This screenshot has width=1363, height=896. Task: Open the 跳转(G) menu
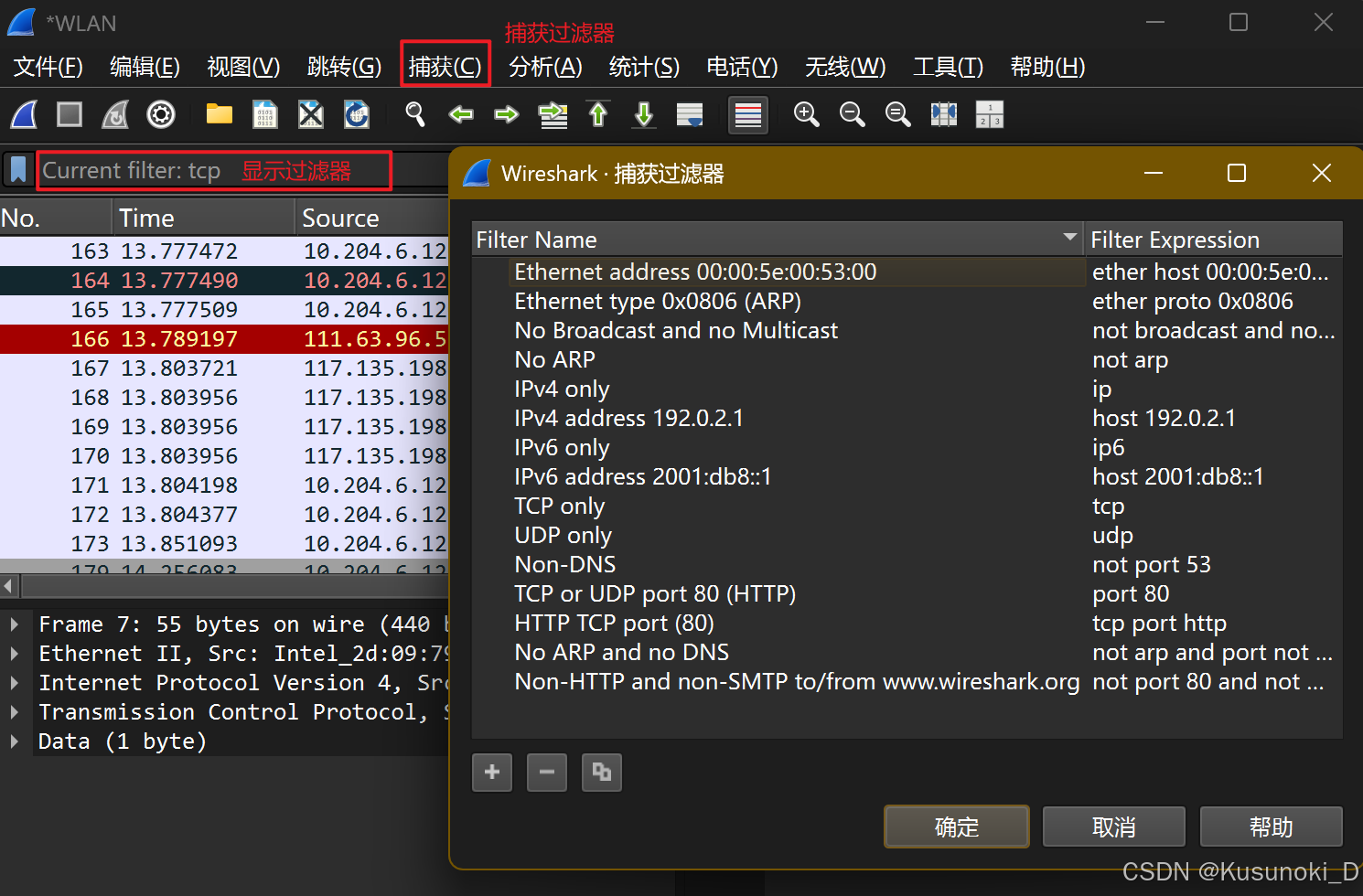click(344, 67)
